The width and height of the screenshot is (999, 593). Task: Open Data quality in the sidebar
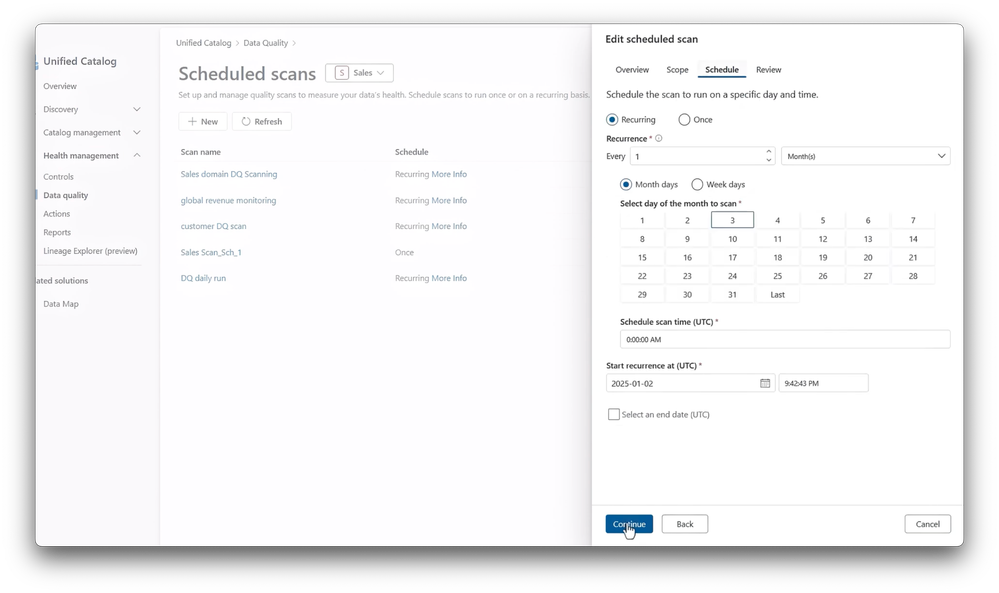coord(66,196)
